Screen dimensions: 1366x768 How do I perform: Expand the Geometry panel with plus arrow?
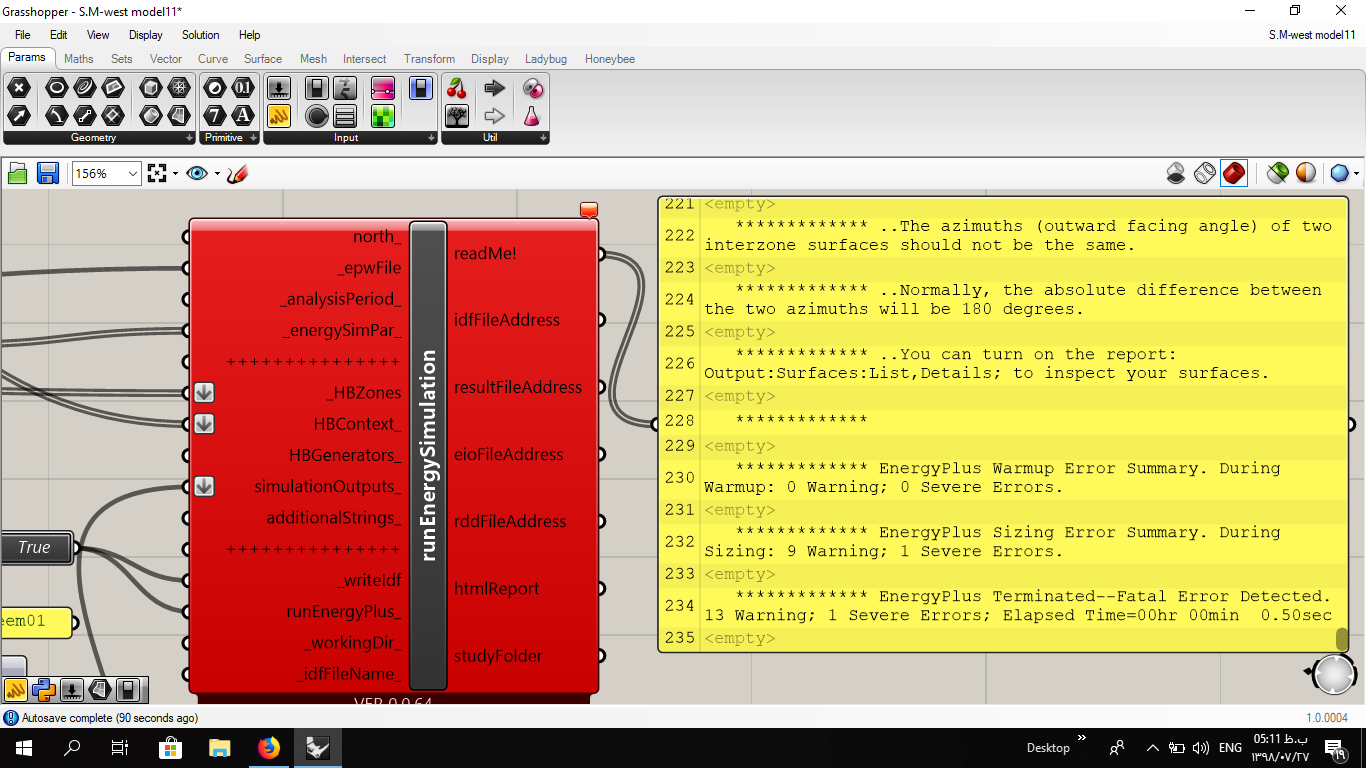tap(189, 138)
